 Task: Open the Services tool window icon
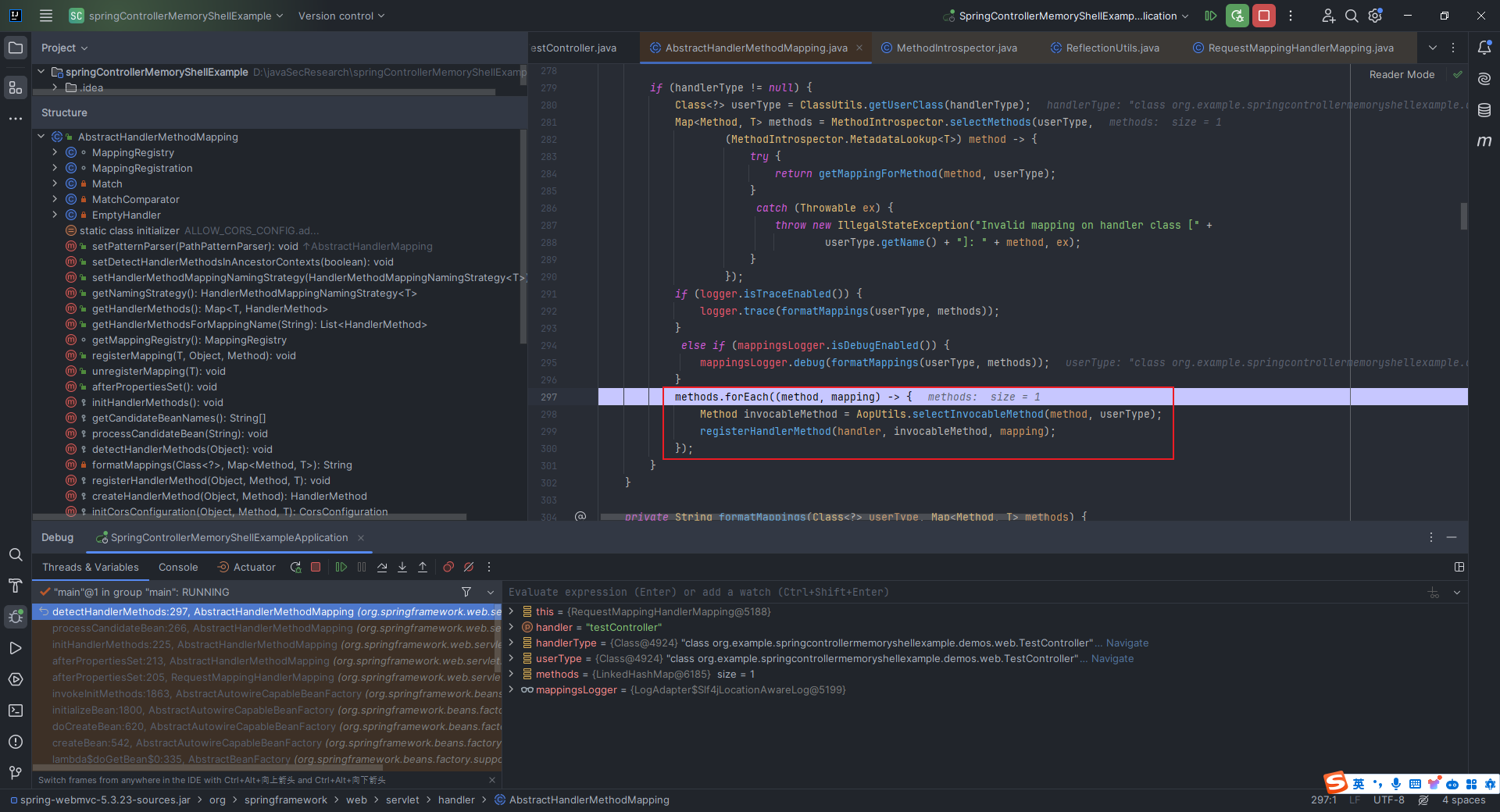pyautogui.click(x=16, y=679)
